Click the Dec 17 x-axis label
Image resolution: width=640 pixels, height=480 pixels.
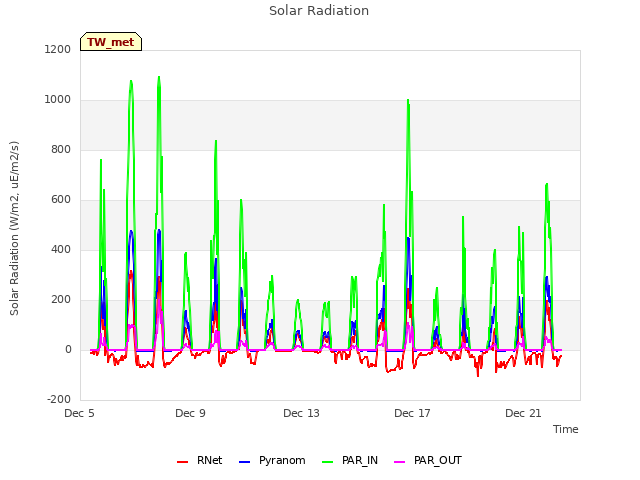click(412, 413)
